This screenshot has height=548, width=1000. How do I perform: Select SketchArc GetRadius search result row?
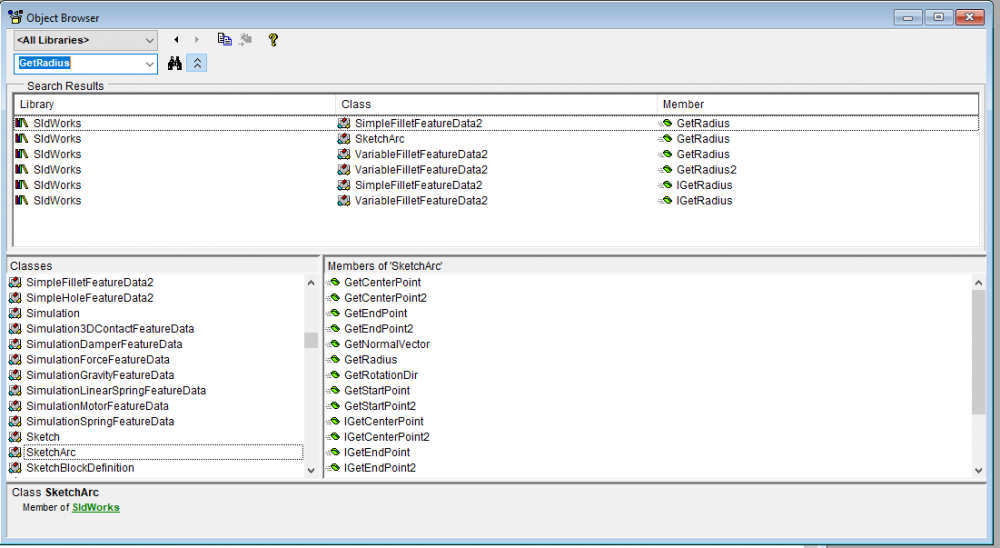pyautogui.click(x=496, y=138)
